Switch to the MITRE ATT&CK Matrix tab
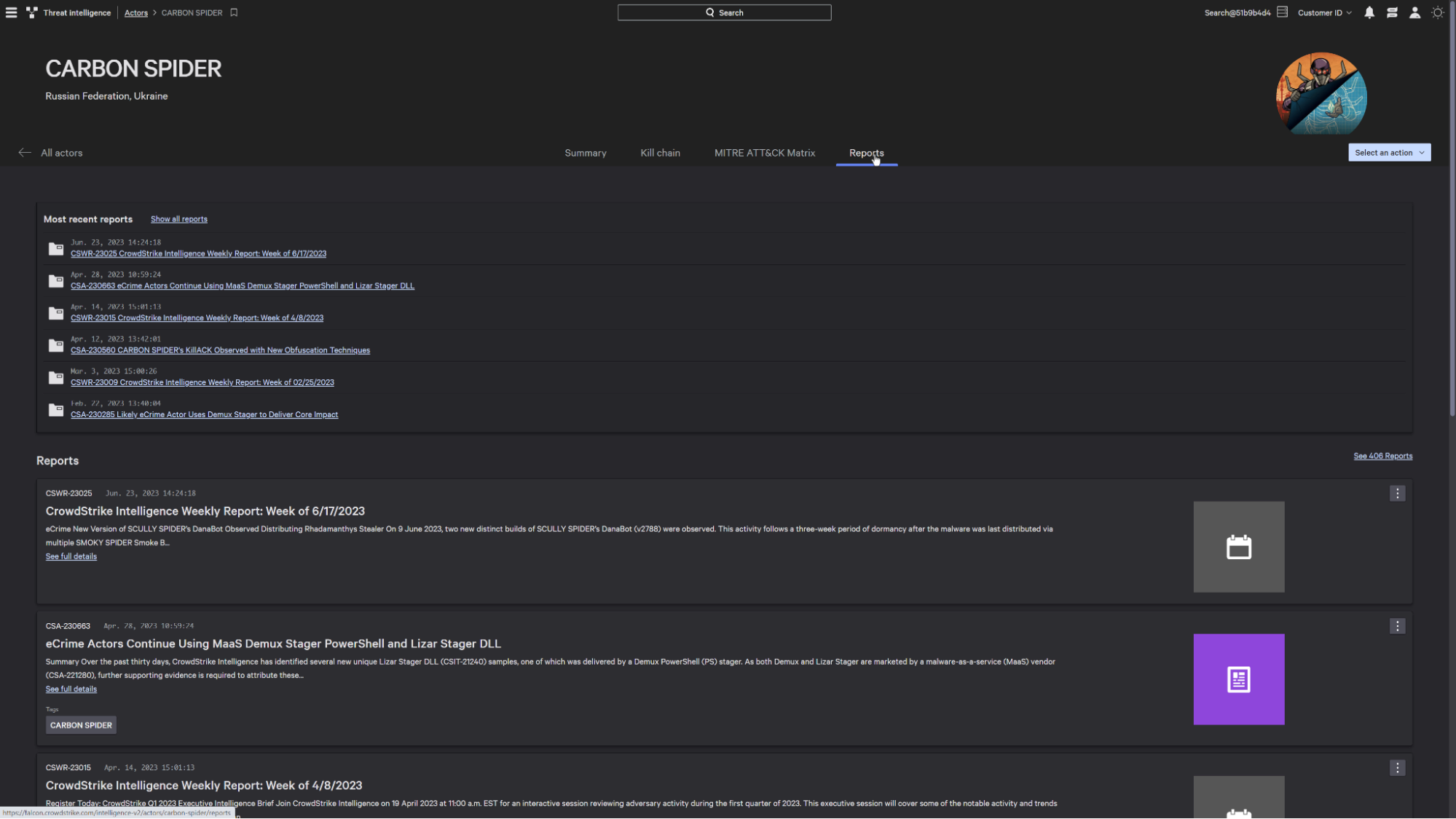Viewport: 1456px width, 819px height. coord(764,153)
